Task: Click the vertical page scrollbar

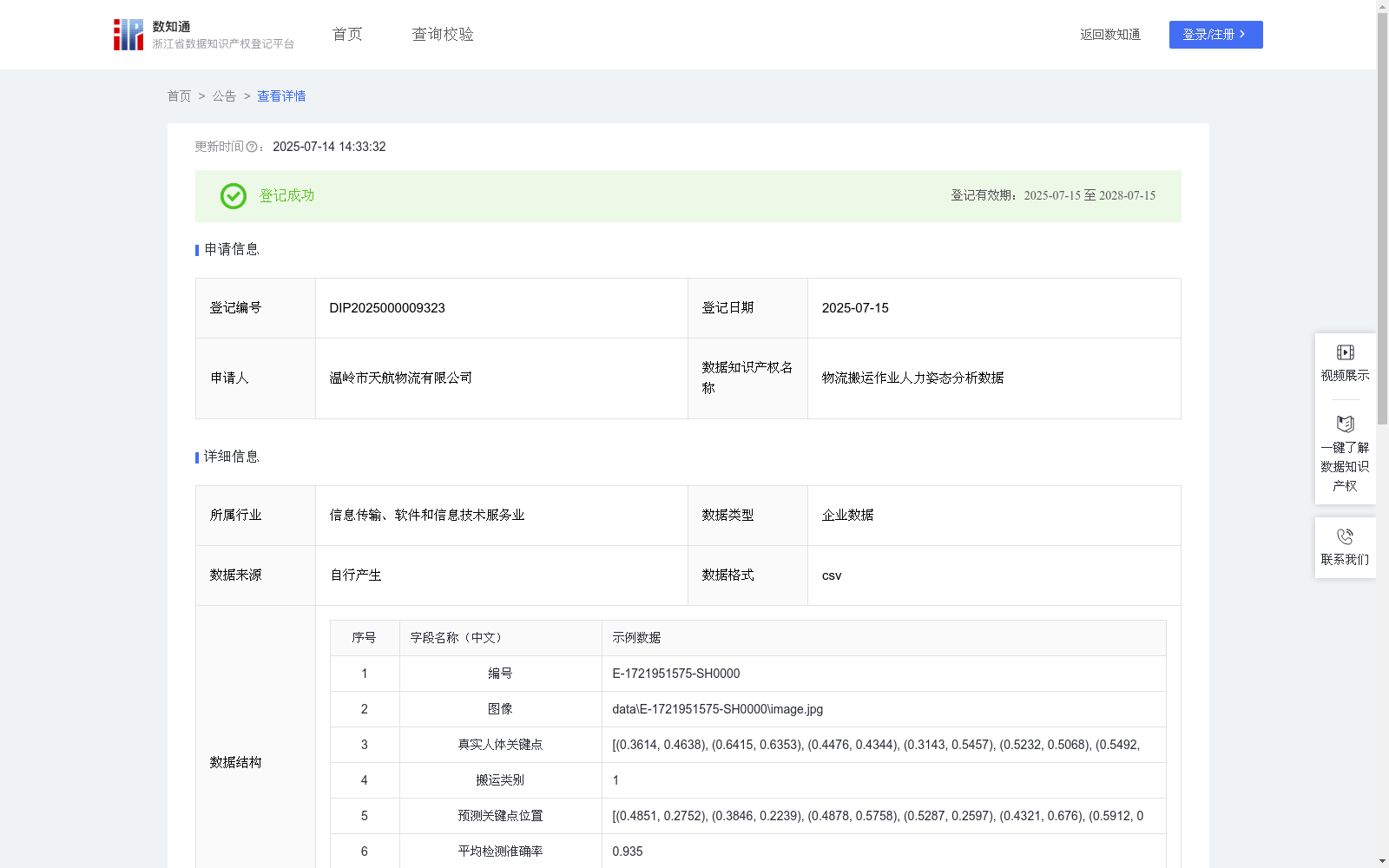Action: 1382,217
